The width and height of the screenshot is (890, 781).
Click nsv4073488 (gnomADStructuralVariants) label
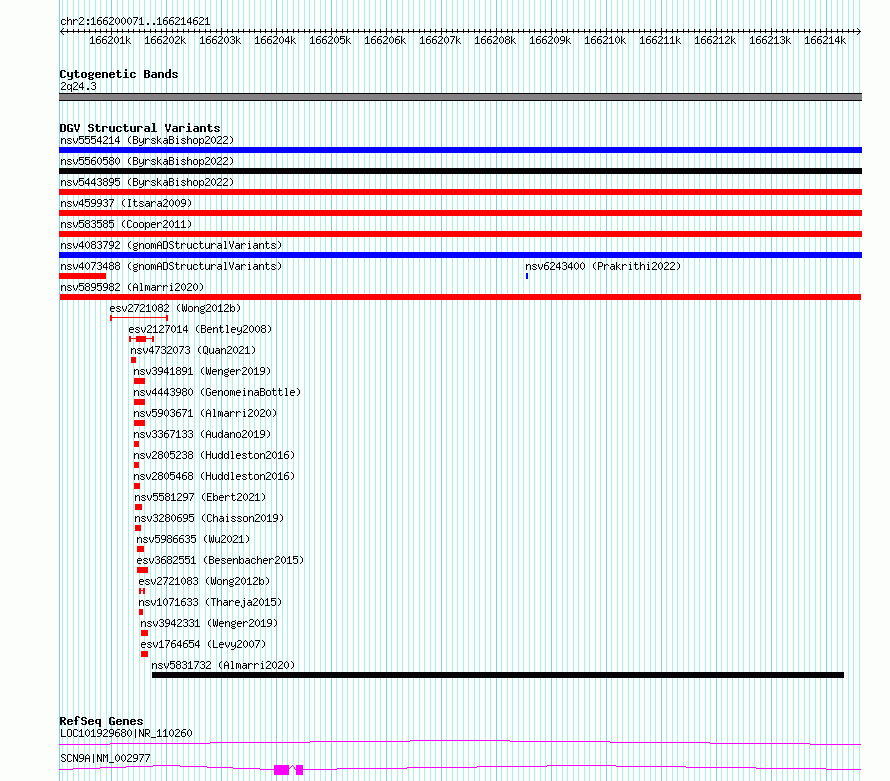[171, 266]
